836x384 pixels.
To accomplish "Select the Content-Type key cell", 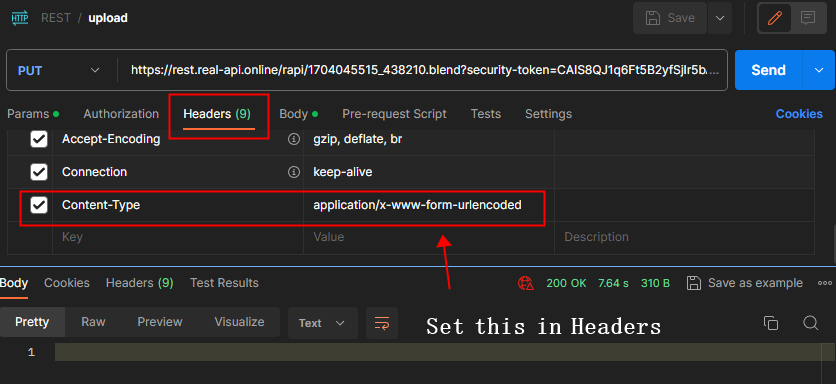I will pos(178,205).
